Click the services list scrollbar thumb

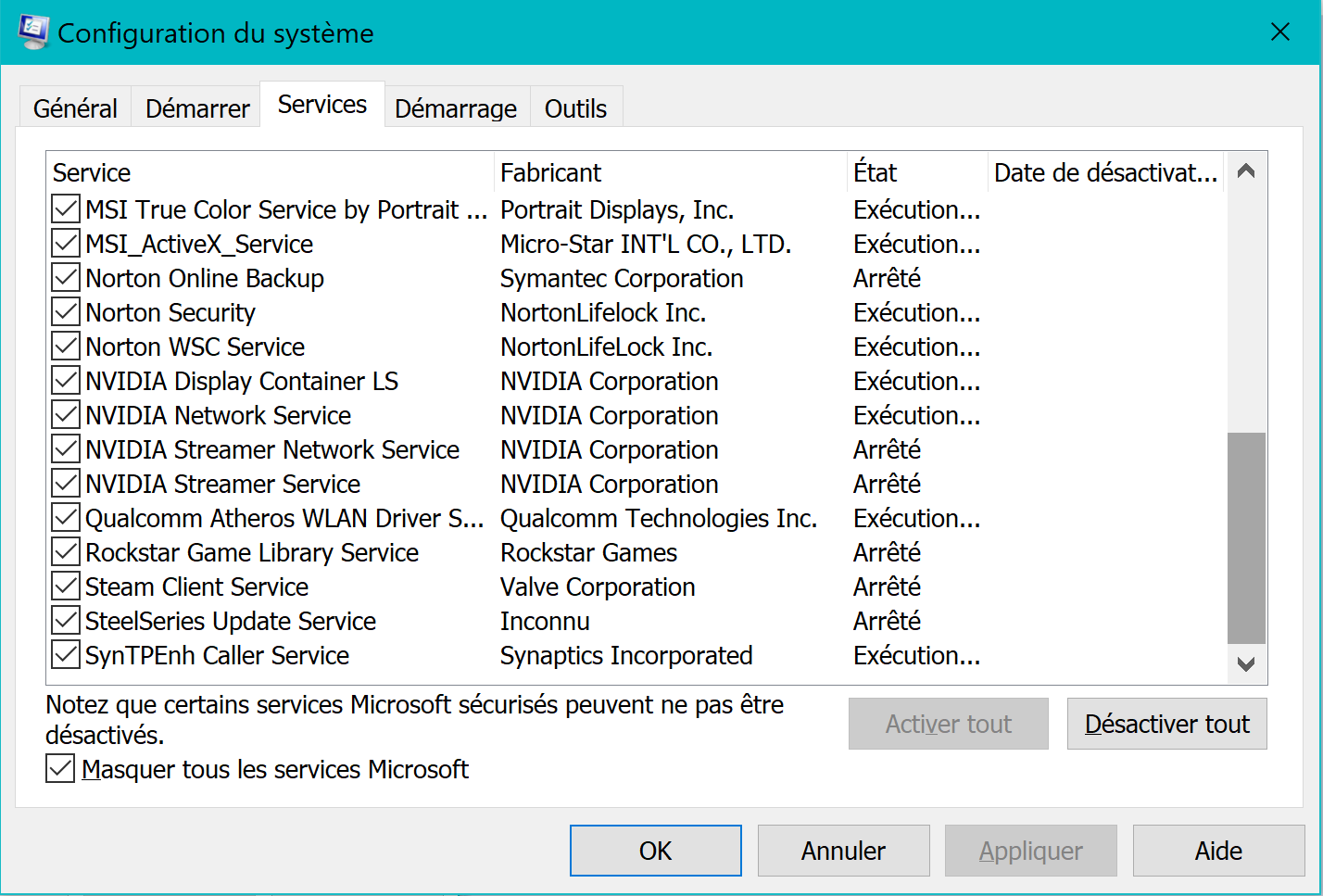tap(1246, 537)
